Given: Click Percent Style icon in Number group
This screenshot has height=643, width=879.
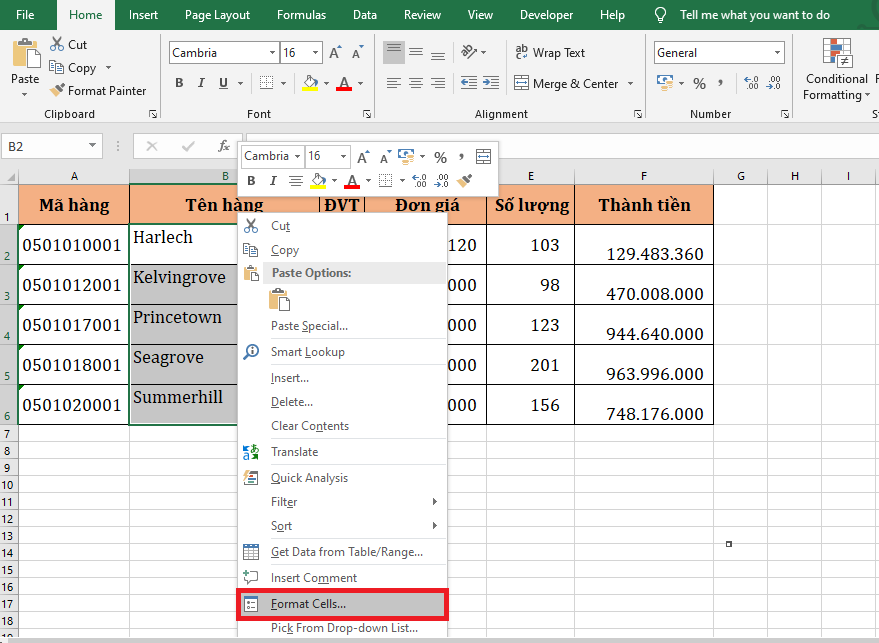Looking at the screenshot, I should (x=699, y=83).
